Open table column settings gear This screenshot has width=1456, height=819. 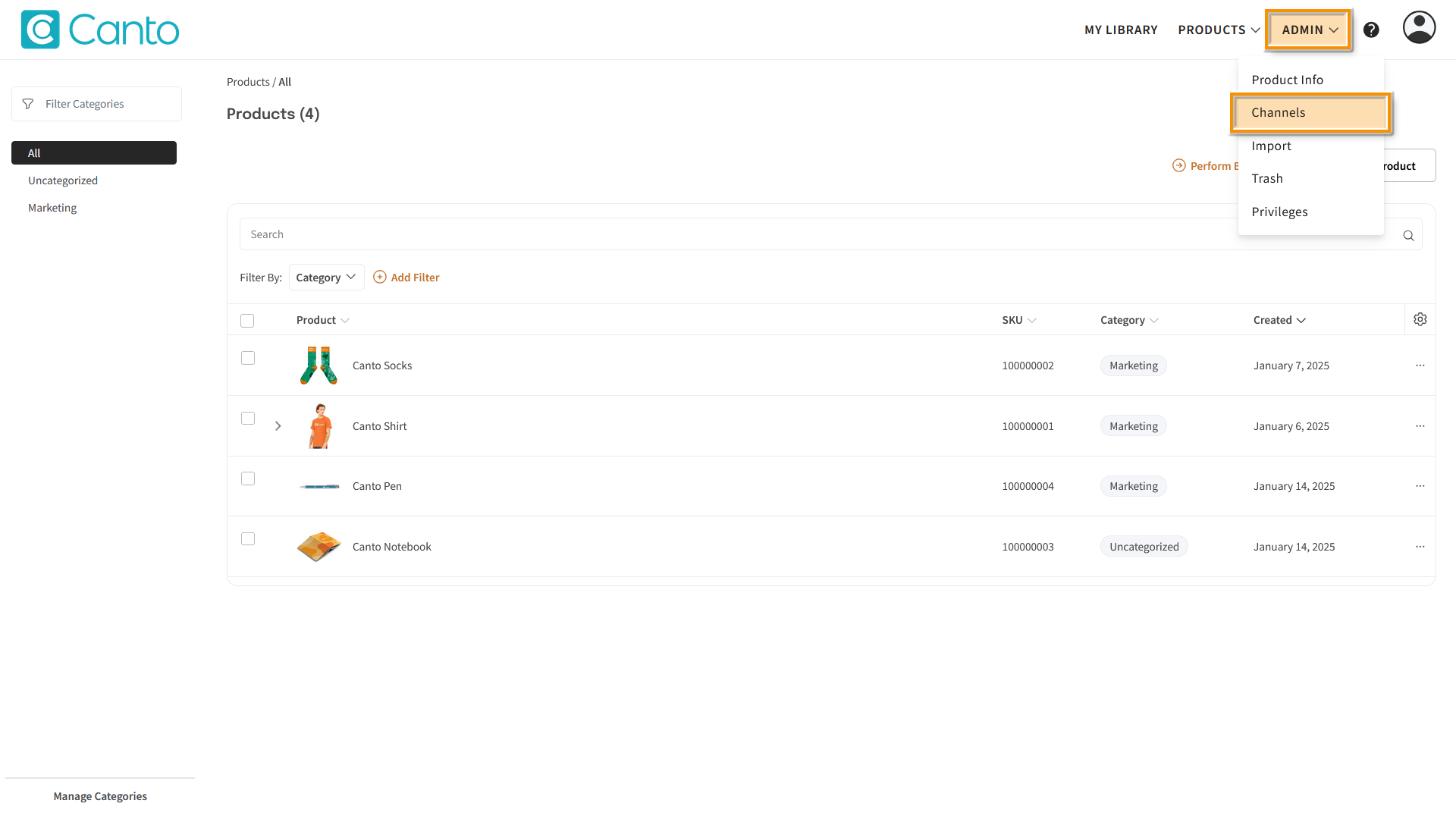[x=1420, y=319]
